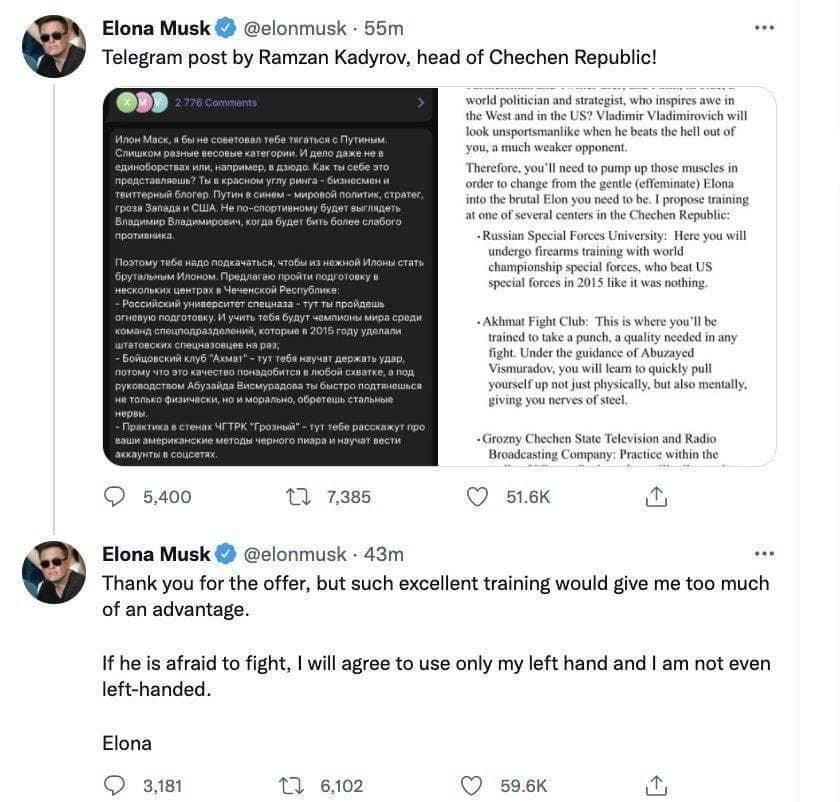This screenshot has width=840, height=802.
Task: Open the second tweet's profile avatar
Action: point(54,572)
